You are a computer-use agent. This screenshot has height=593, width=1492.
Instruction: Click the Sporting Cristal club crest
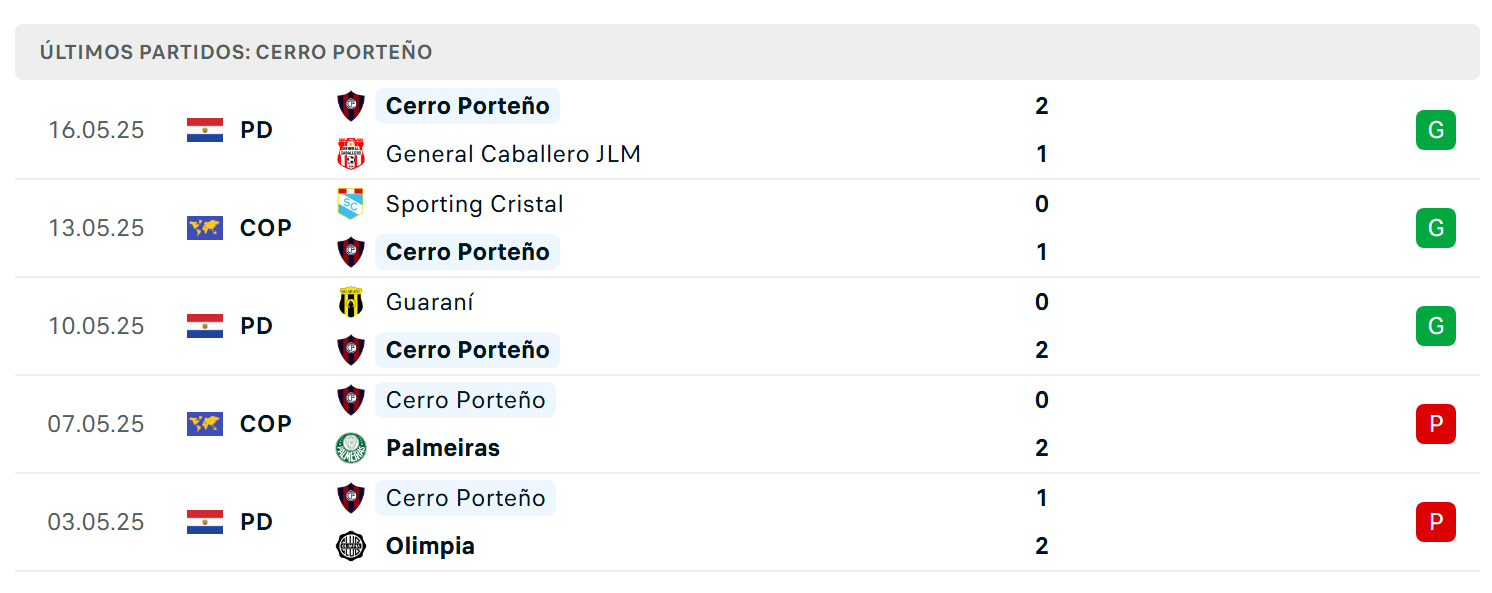click(351, 204)
